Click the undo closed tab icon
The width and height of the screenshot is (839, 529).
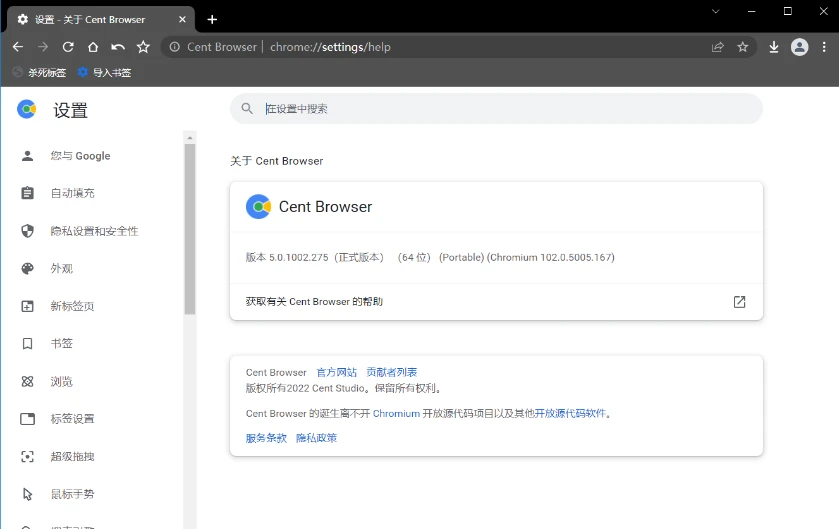coord(118,47)
